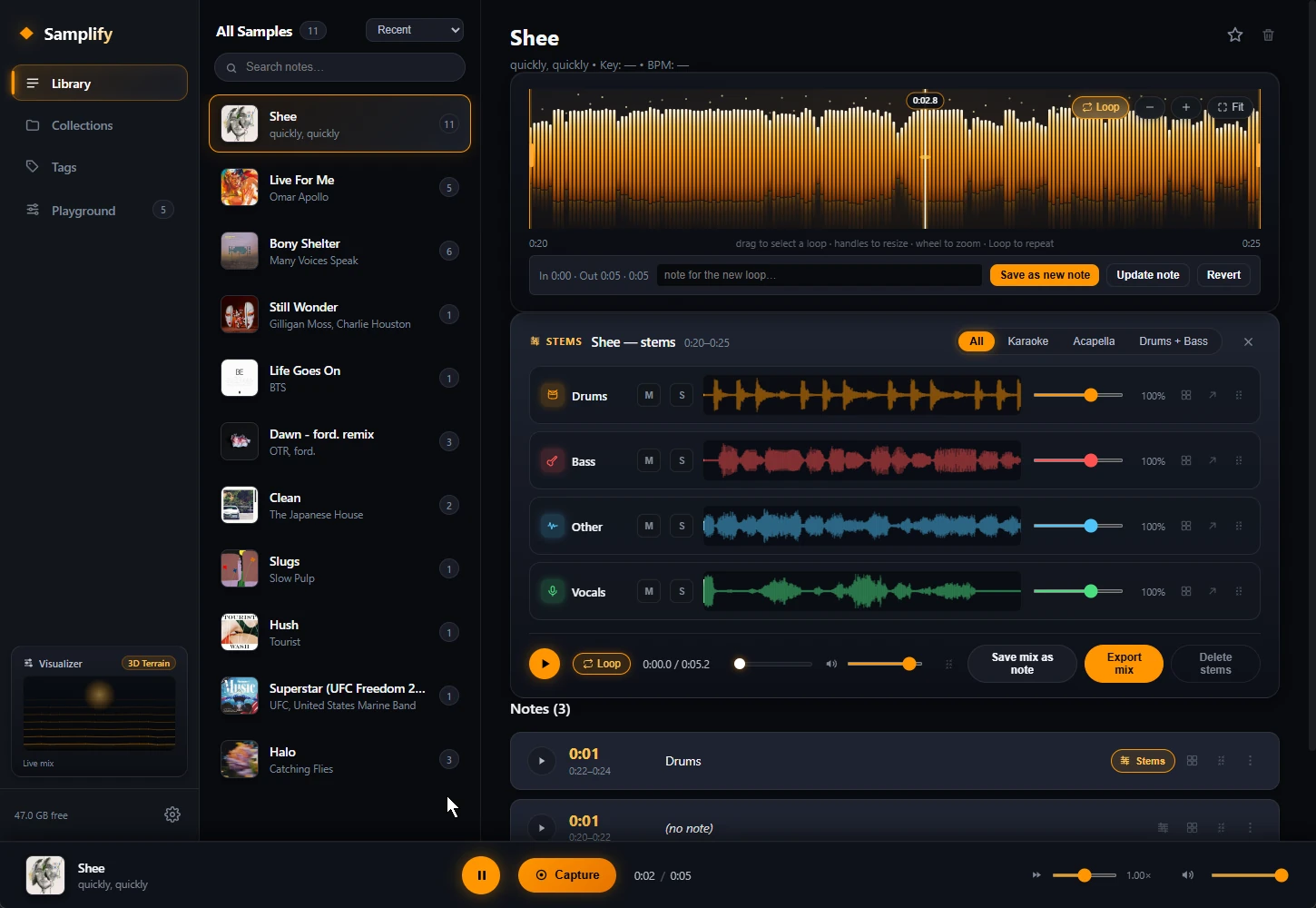Click the note for the new loop field
The height and width of the screenshot is (908, 1316).
[x=819, y=275]
